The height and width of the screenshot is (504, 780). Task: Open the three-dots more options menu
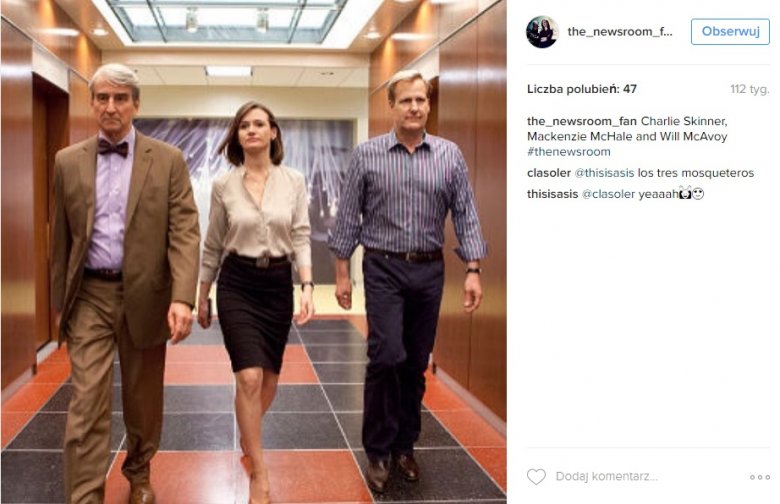760,477
